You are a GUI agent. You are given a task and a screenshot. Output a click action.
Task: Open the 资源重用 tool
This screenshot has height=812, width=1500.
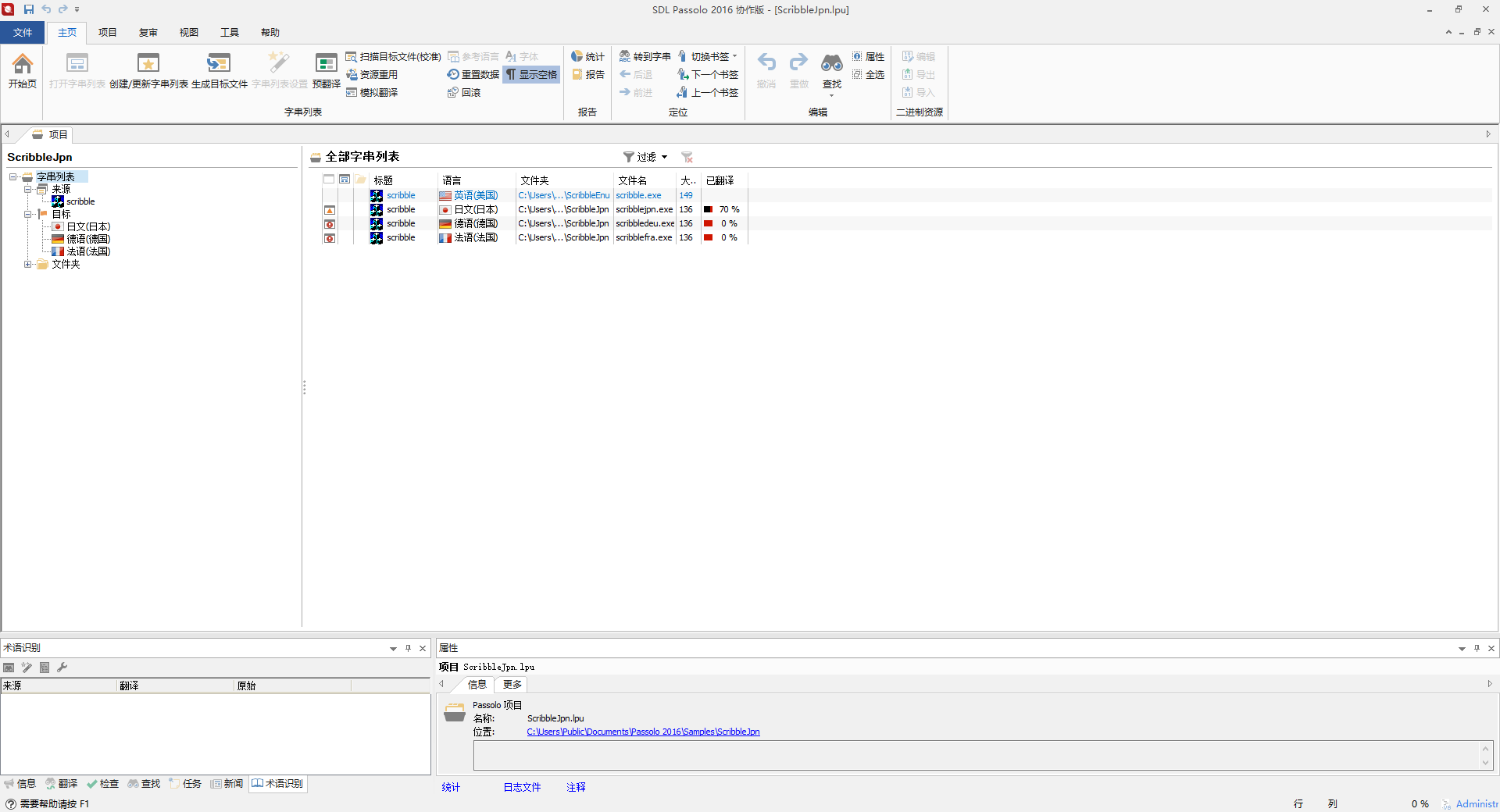click(373, 74)
